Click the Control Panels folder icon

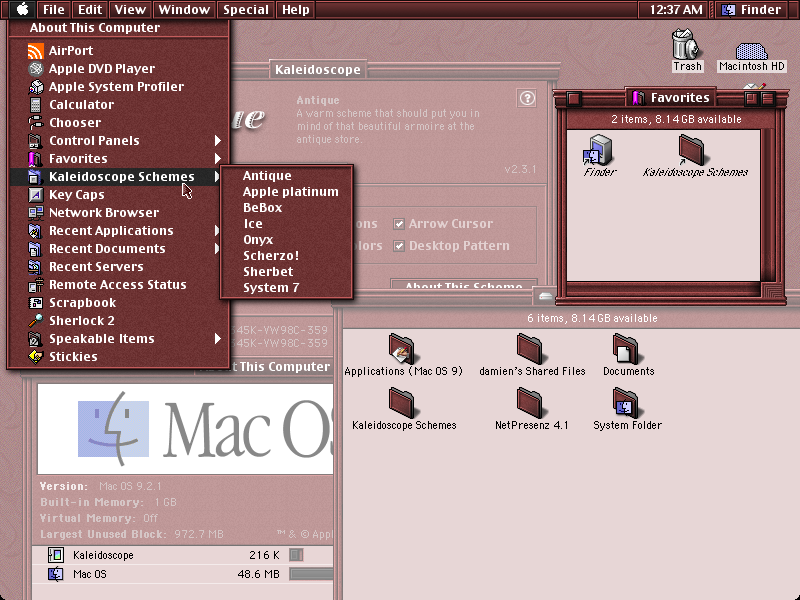point(35,141)
